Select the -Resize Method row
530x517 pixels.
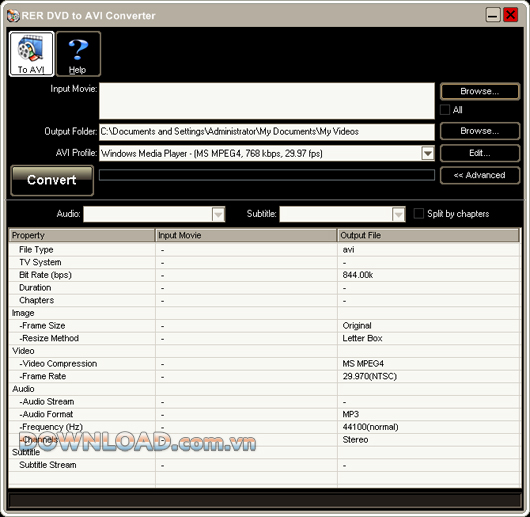coord(264,339)
